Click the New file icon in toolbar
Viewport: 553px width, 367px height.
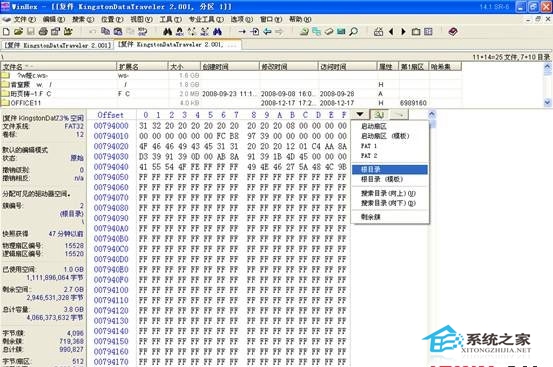6,32
